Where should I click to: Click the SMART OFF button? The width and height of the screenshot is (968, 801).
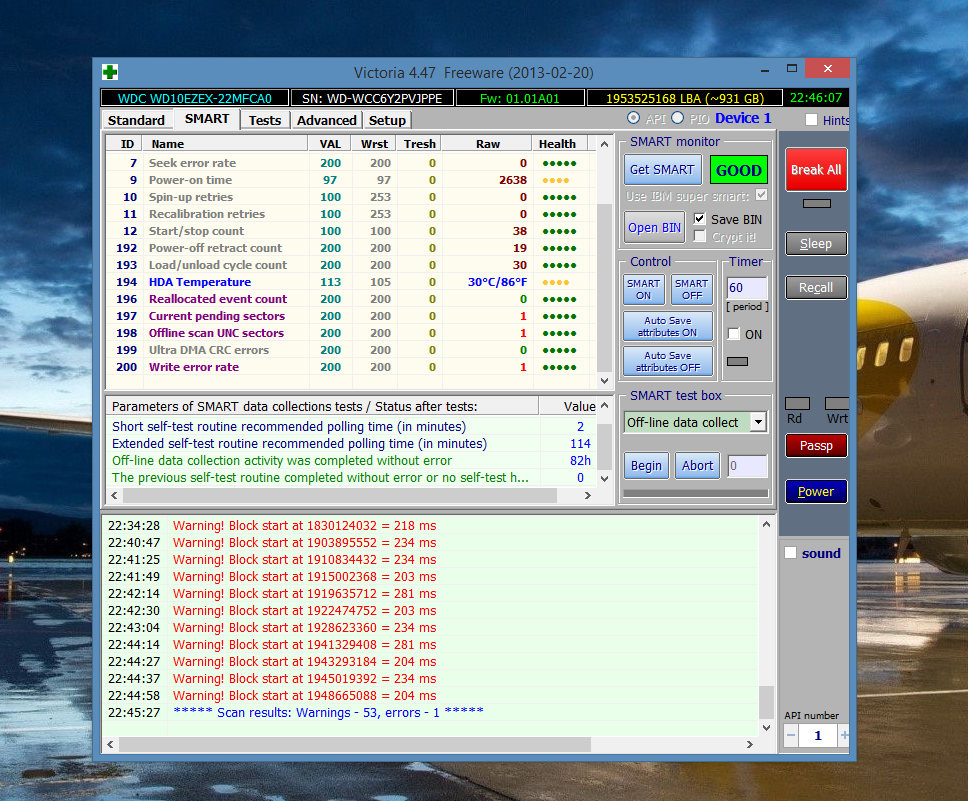click(x=692, y=289)
